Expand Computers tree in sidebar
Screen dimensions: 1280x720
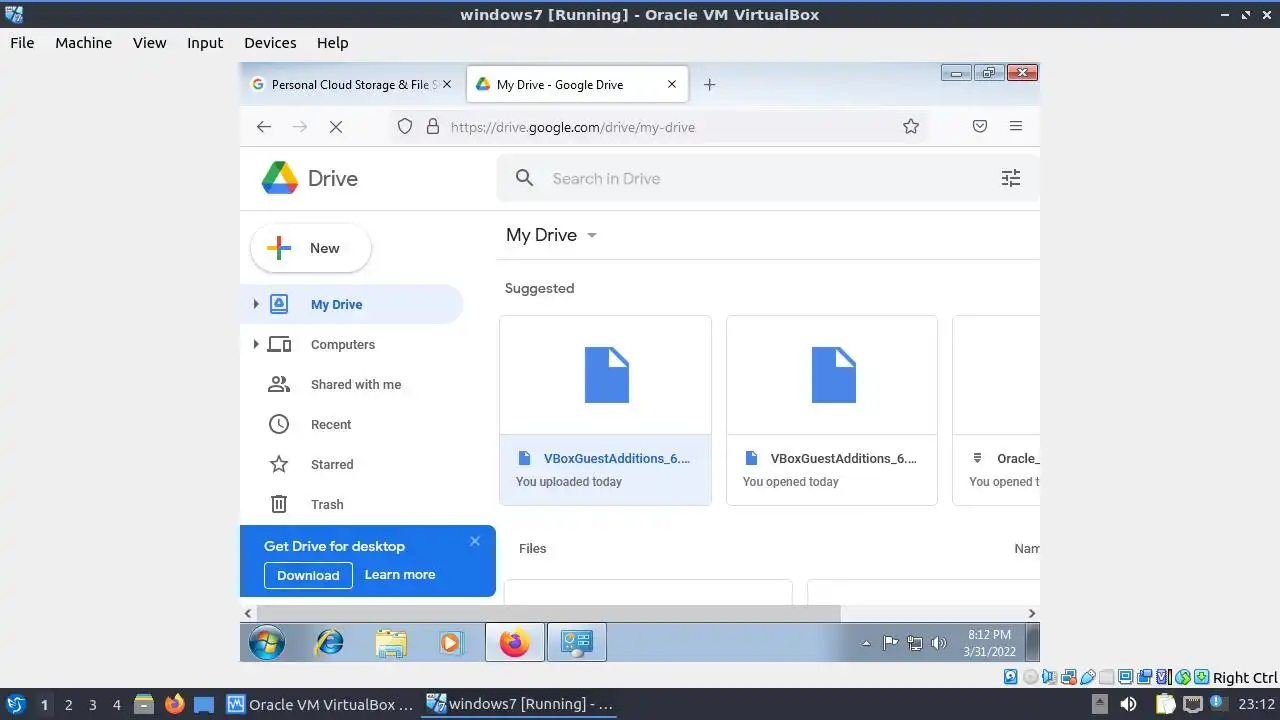pyautogui.click(x=256, y=344)
